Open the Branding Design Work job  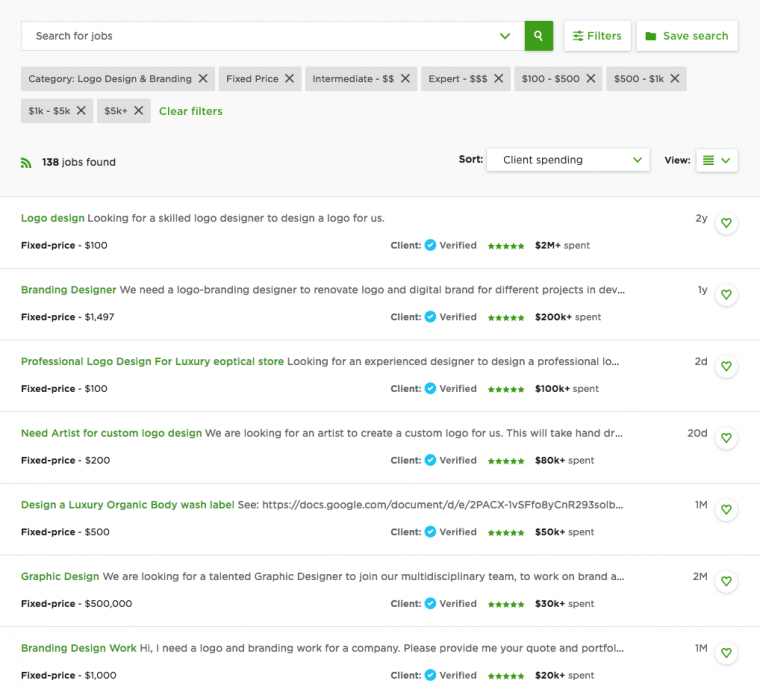[78, 648]
